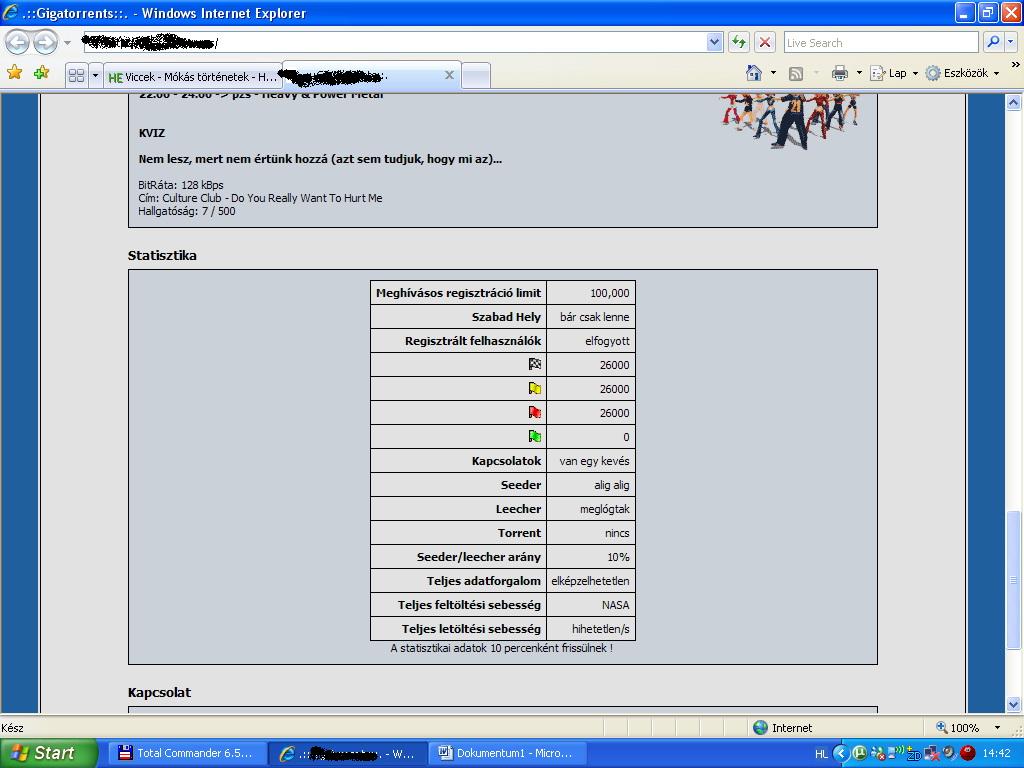Click the checkered flag icon in statistics
Image resolution: width=1024 pixels, height=768 pixels.
535,364
